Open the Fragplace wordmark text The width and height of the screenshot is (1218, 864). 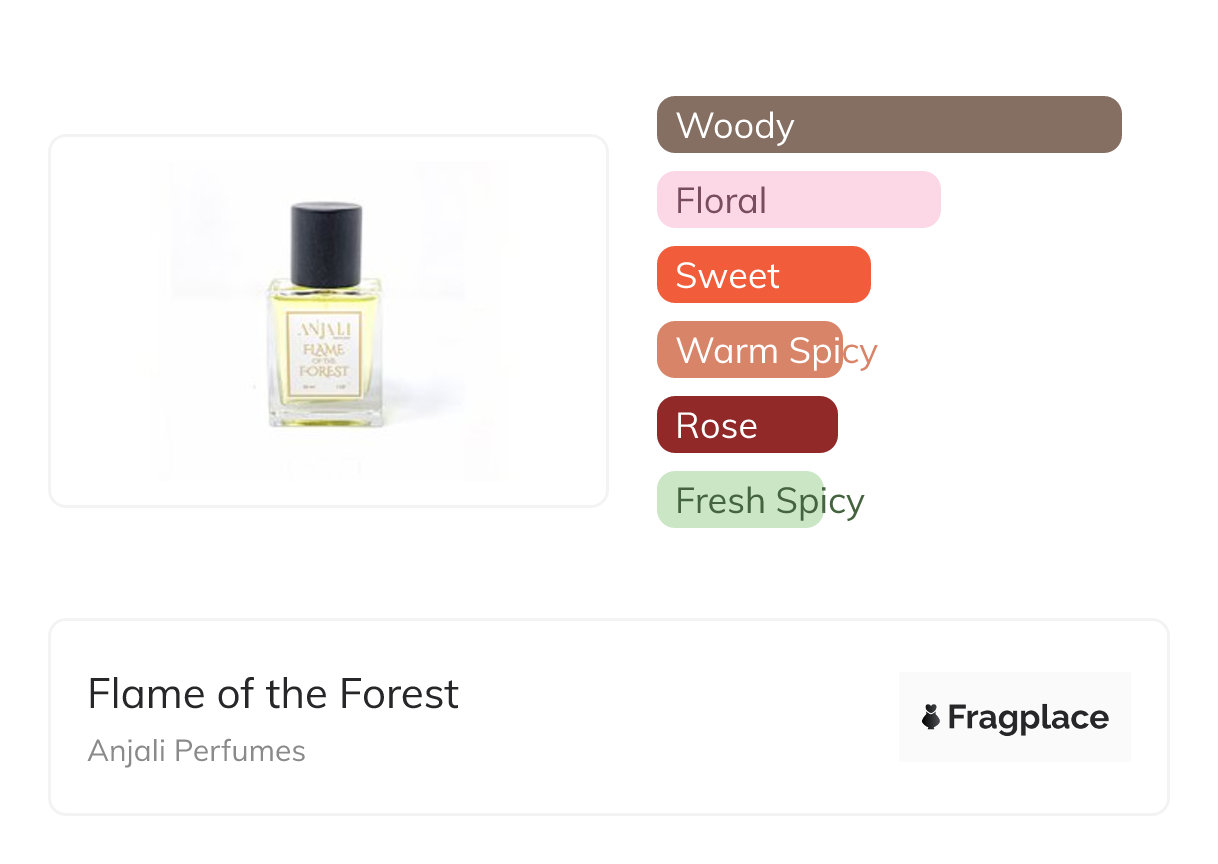[1028, 718]
